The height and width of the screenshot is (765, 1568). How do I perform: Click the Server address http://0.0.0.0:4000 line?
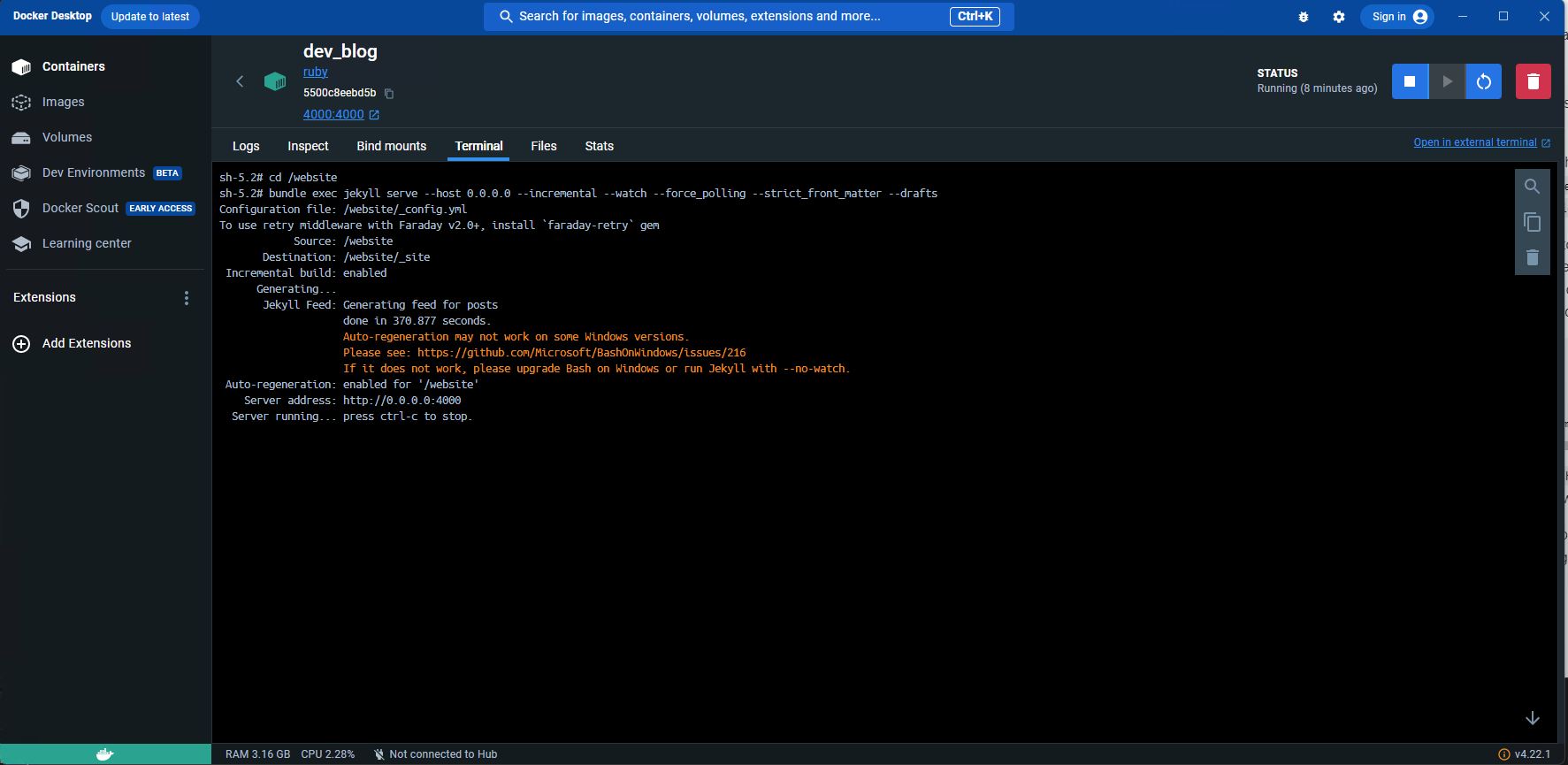click(352, 401)
